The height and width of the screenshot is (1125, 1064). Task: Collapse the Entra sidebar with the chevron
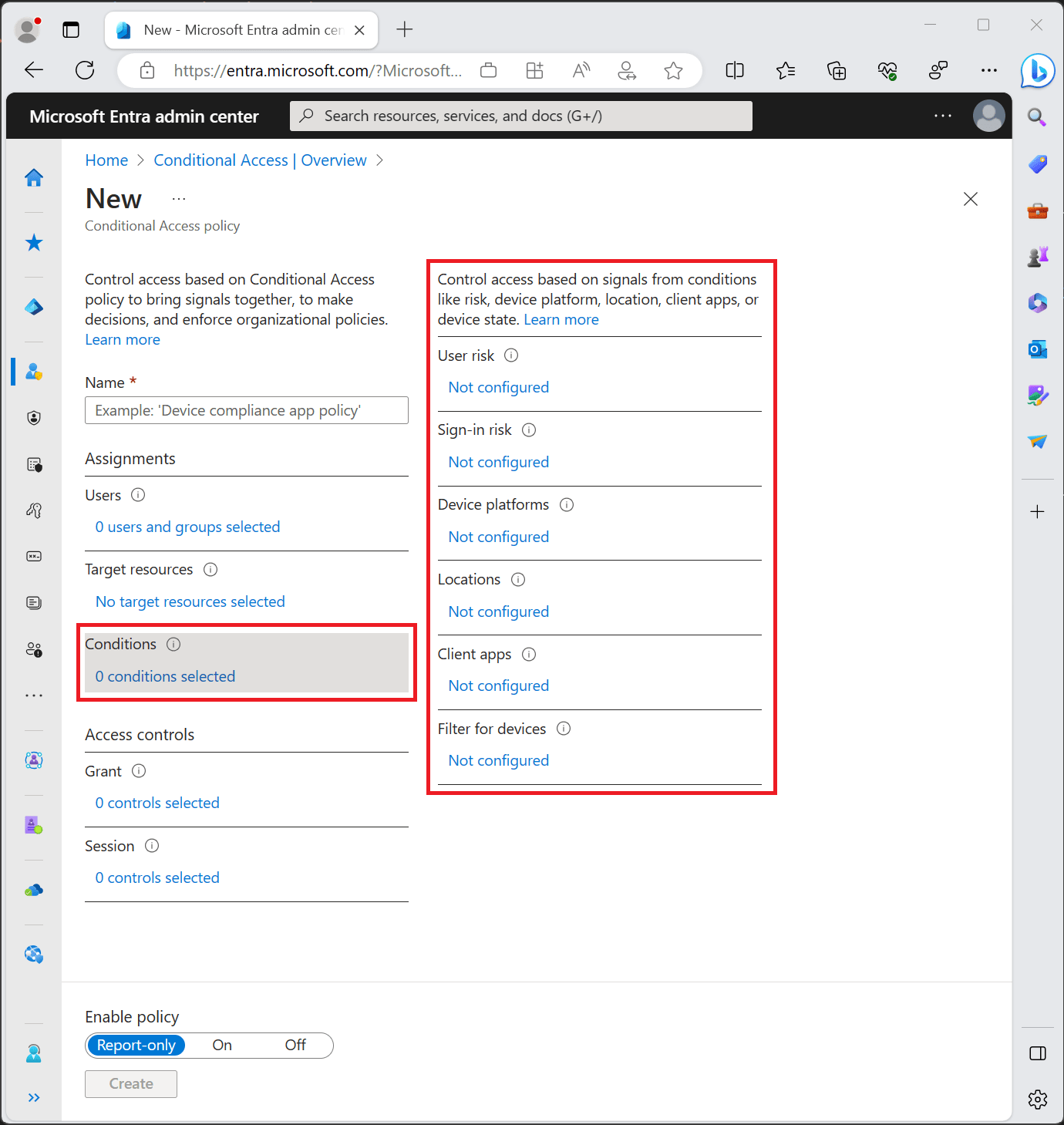coord(34,1097)
